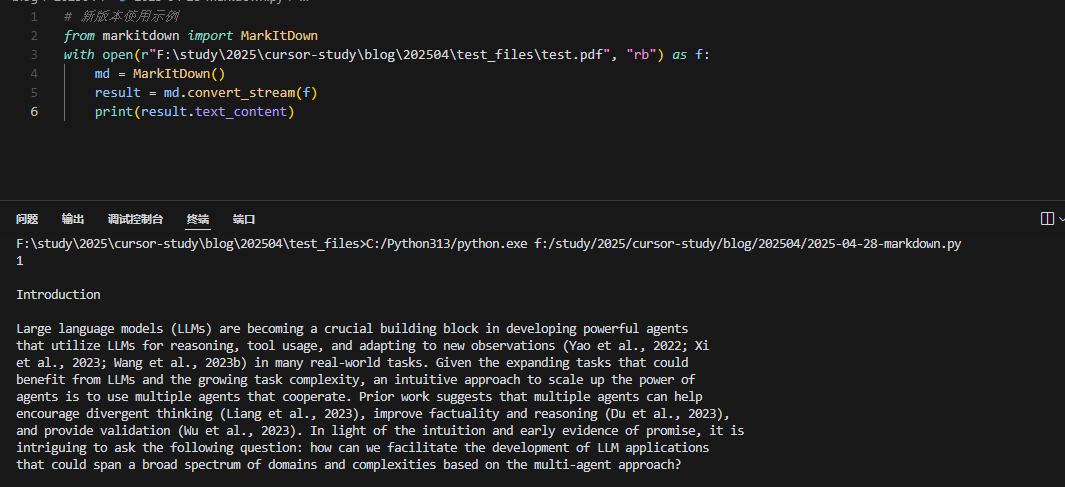
Task: Switch to the 问题 panel tab
Action: point(27,219)
